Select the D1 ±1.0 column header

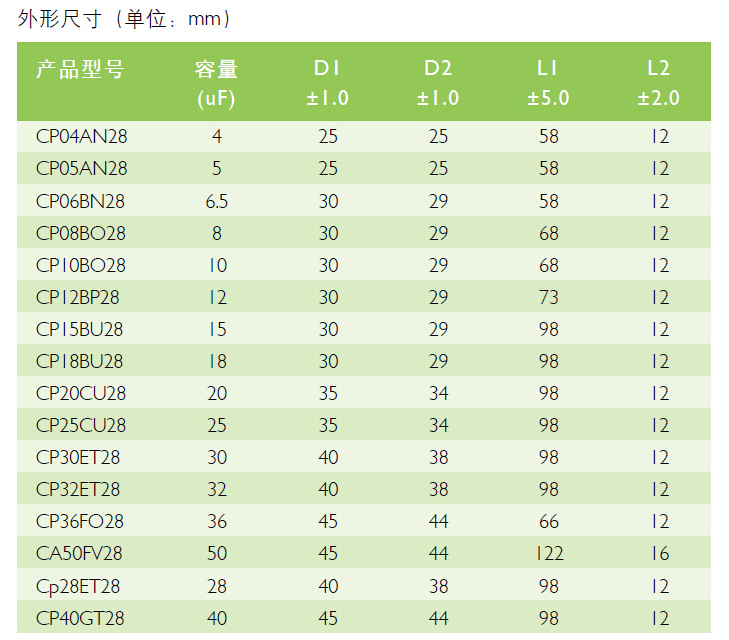328,82
